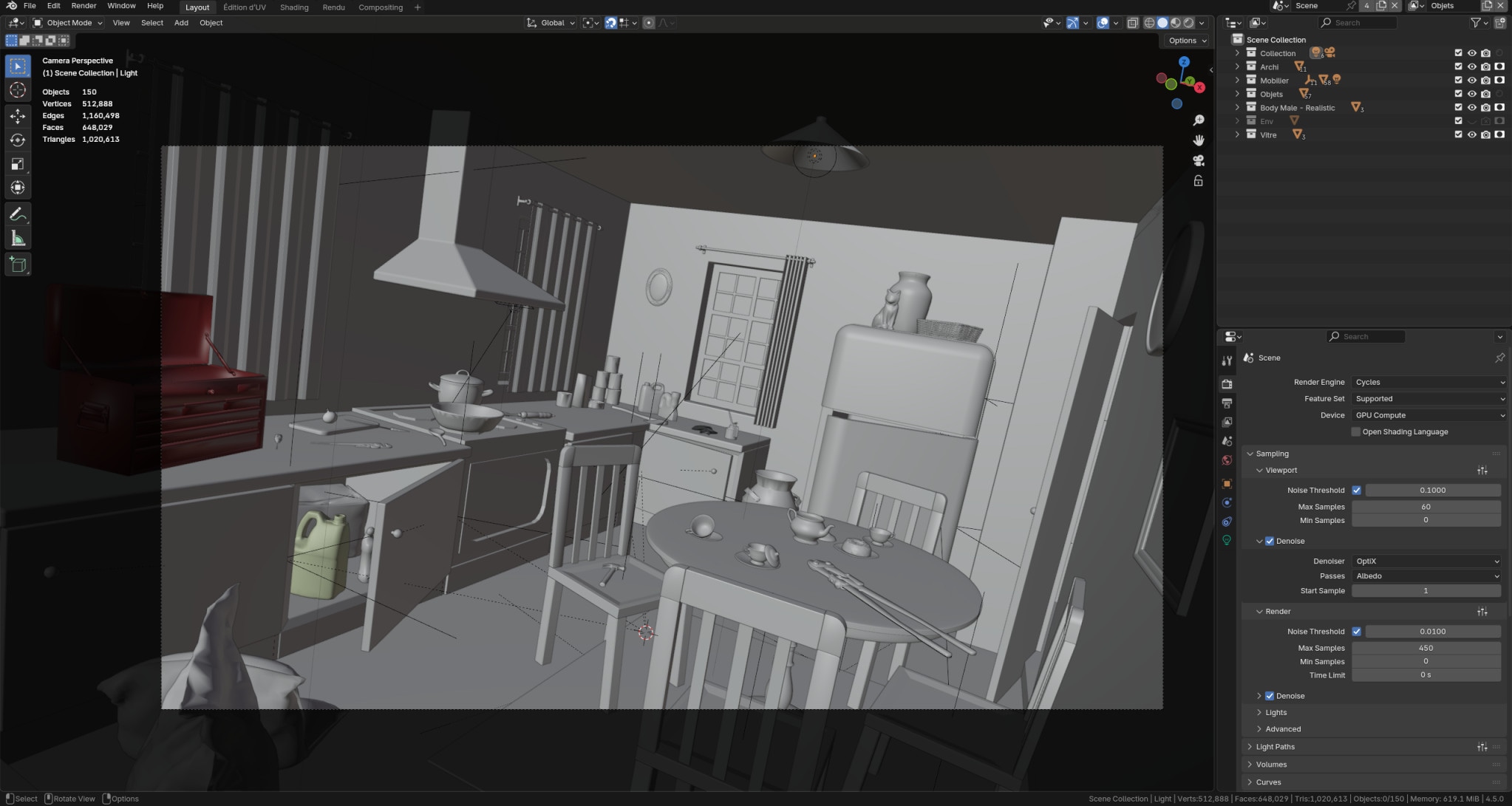Screen dimensions: 1512x806
Task: Expand the Mobilier collection tree
Action: point(1237,81)
